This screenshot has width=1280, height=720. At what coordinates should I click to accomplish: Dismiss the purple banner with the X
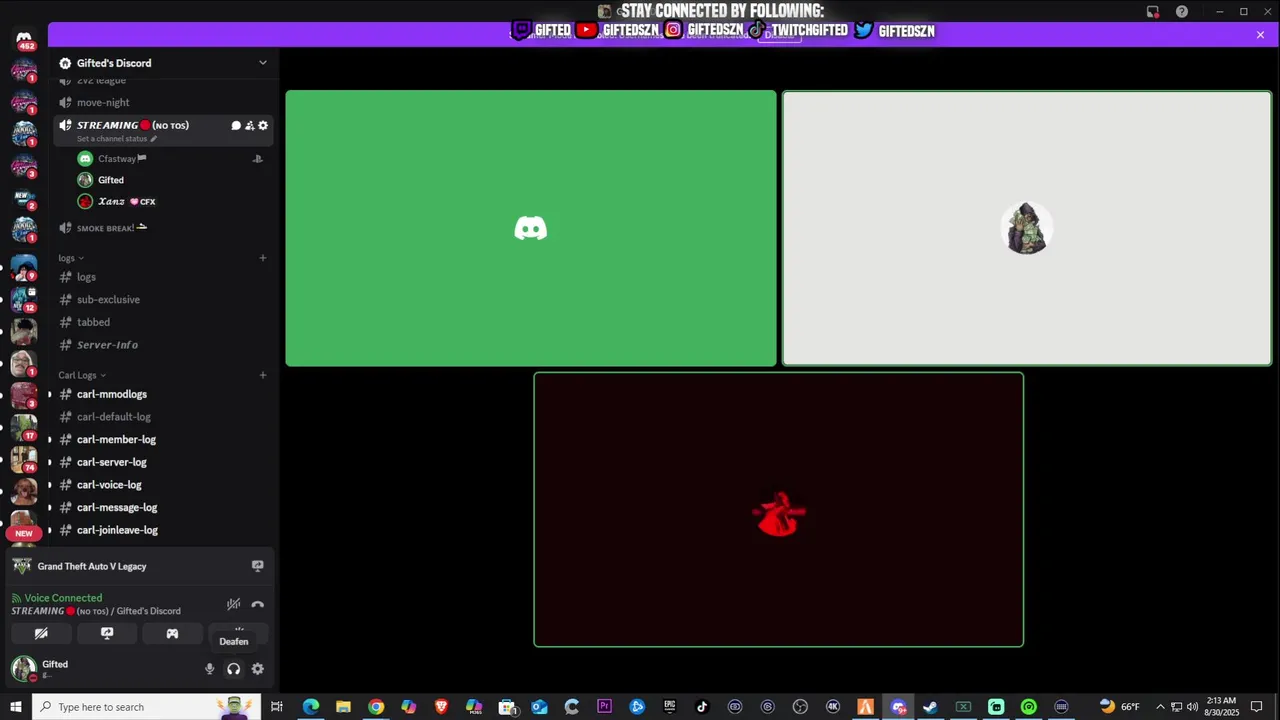coord(1260,34)
